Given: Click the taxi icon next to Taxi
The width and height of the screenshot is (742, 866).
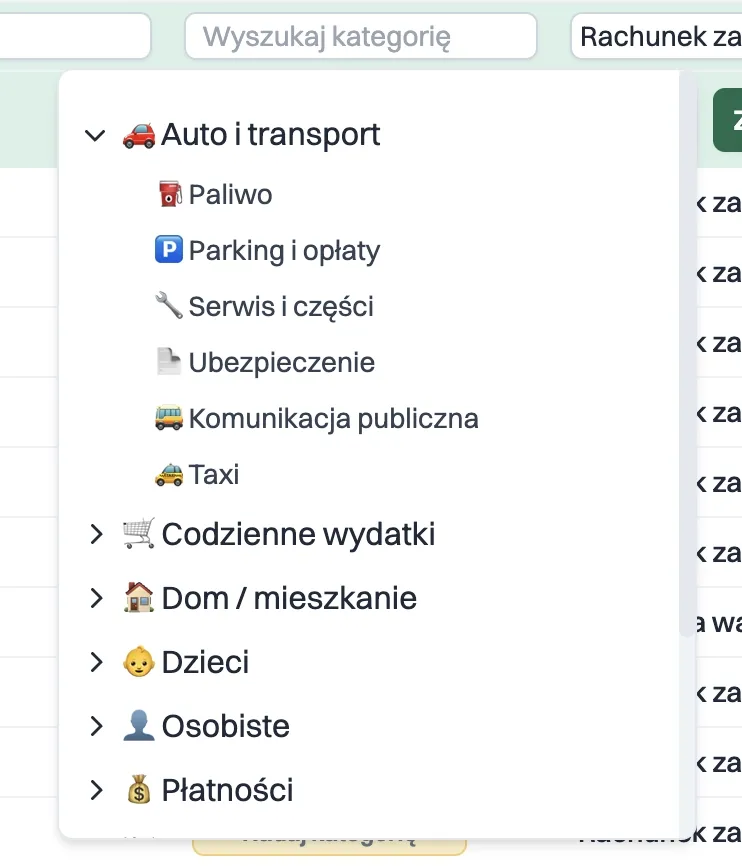Looking at the screenshot, I should [x=171, y=474].
